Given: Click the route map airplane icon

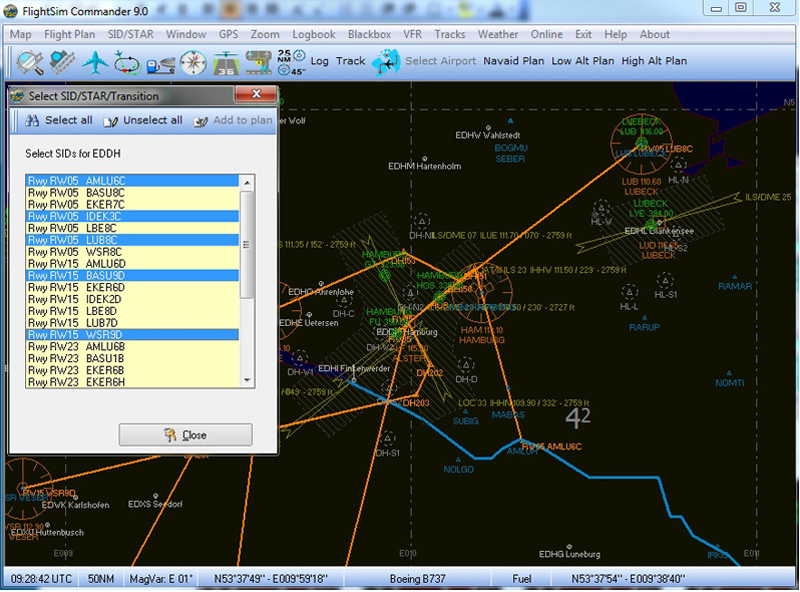Looking at the screenshot, I should tap(386, 62).
